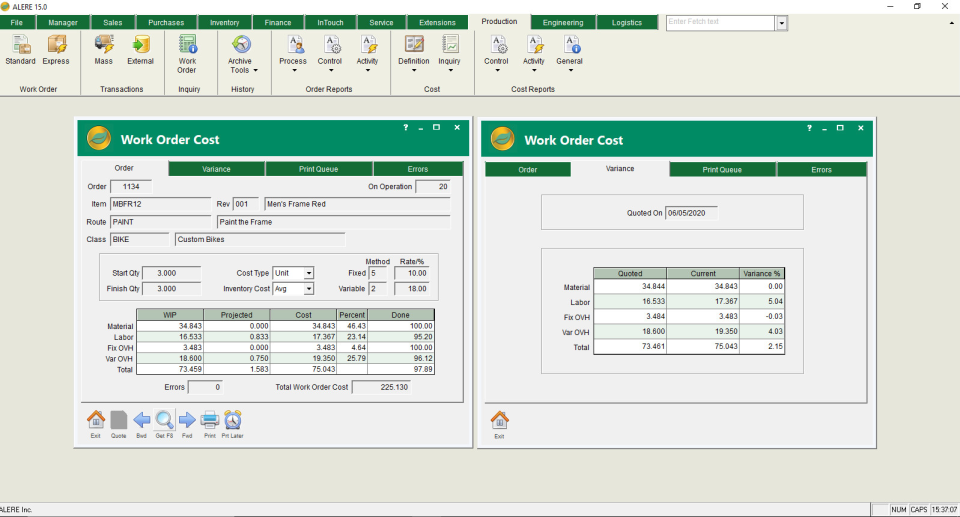This screenshot has height=517, width=960.
Task: Click the Order number input field
Action: point(130,186)
